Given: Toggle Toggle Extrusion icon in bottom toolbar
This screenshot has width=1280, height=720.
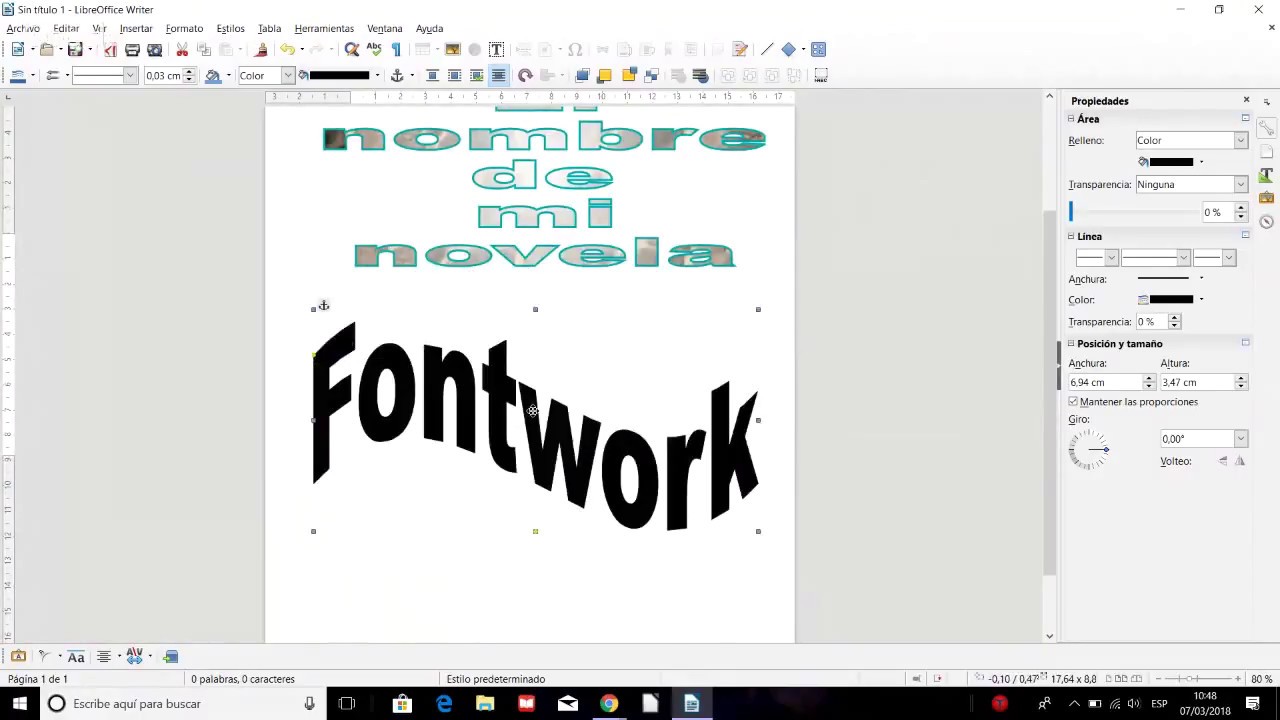Looking at the screenshot, I should (x=170, y=656).
